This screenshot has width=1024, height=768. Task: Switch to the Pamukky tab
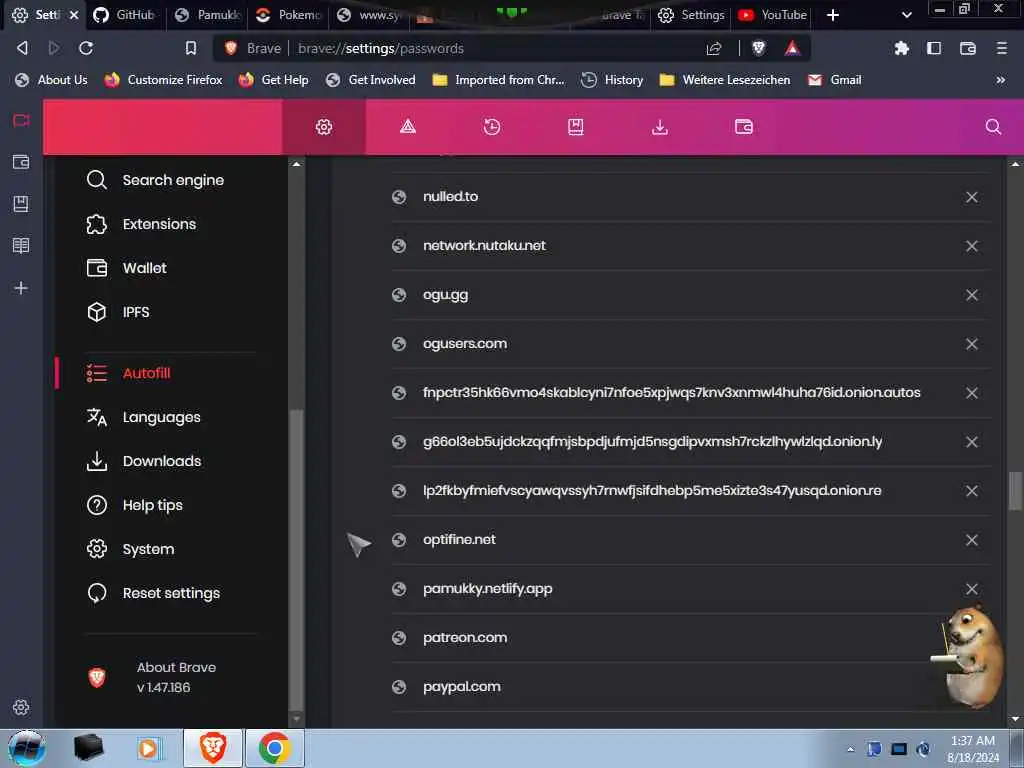(x=208, y=15)
